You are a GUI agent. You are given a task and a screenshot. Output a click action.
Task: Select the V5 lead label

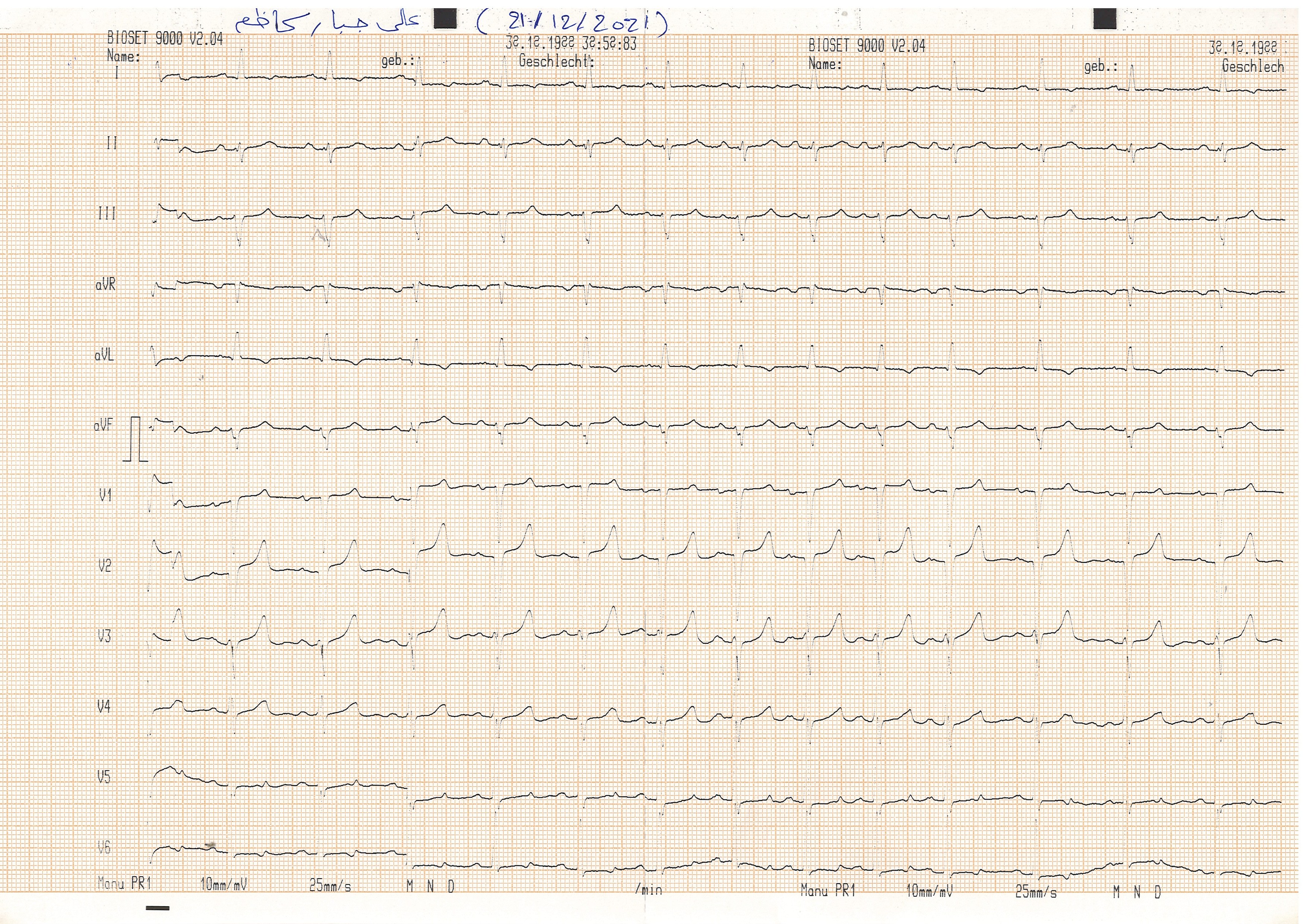pos(104,777)
